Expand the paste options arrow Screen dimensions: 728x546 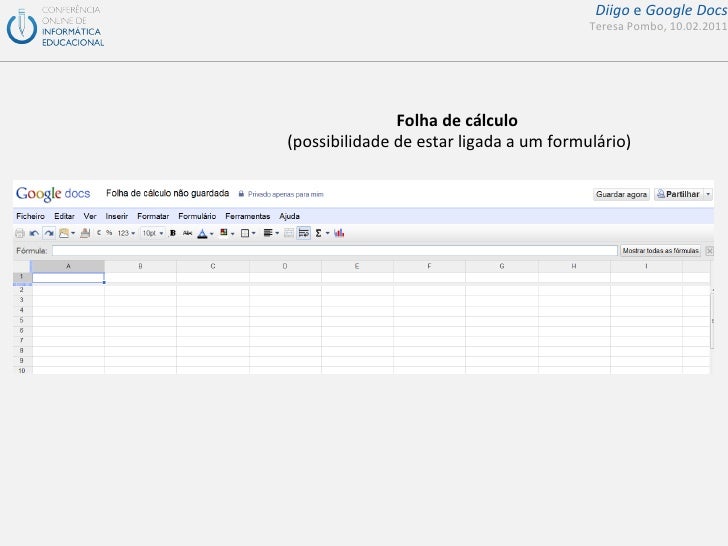click(x=73, y=234)
